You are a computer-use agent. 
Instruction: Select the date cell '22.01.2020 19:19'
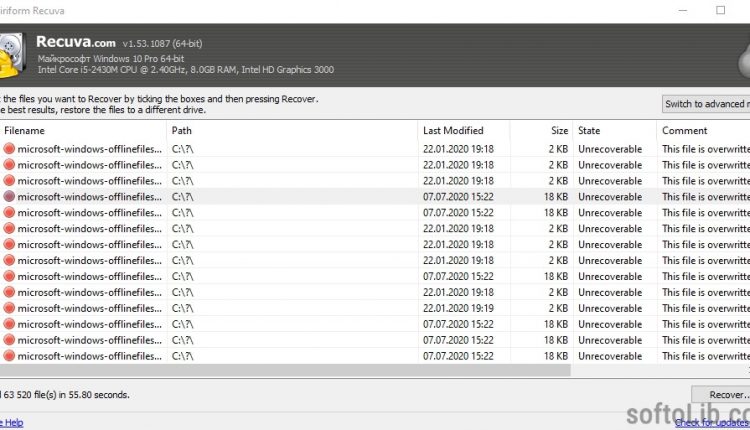[458, 308]
